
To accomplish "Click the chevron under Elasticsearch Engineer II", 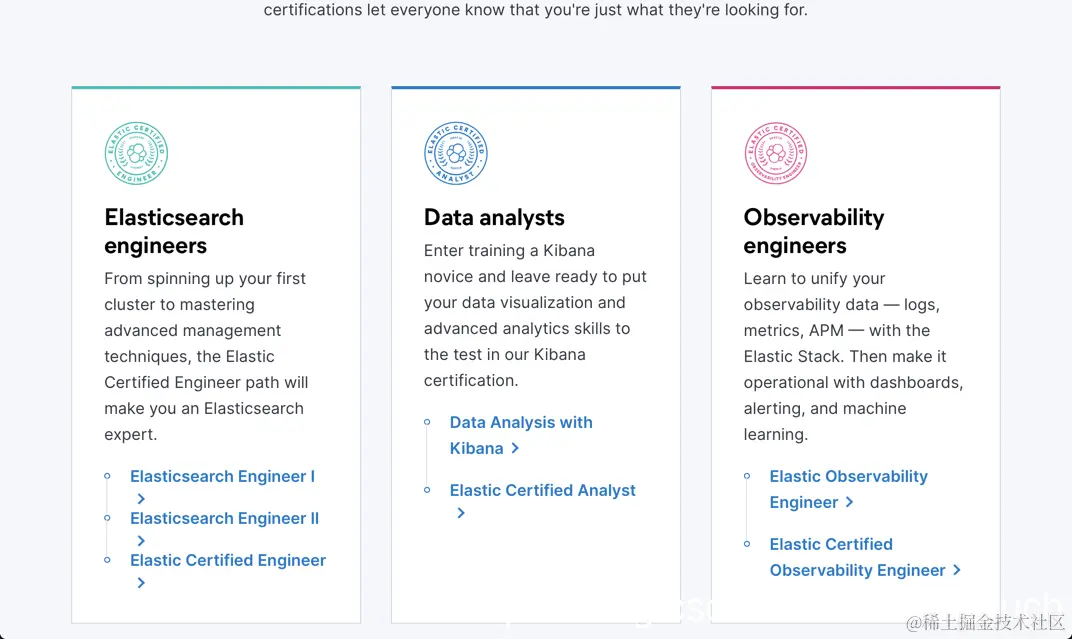I will [x=141, y=540].
